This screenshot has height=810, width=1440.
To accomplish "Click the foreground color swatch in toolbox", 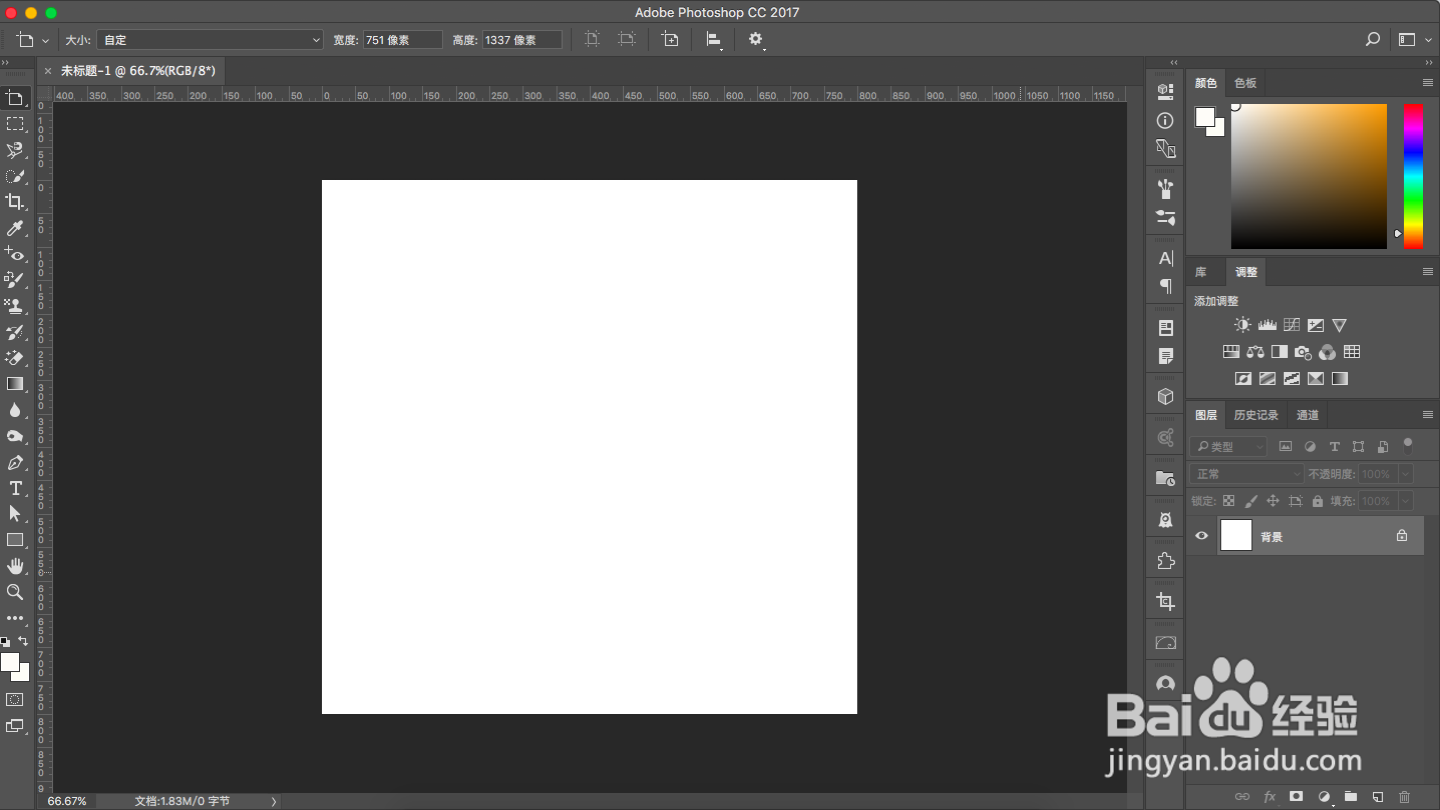I will click(10, 662).
